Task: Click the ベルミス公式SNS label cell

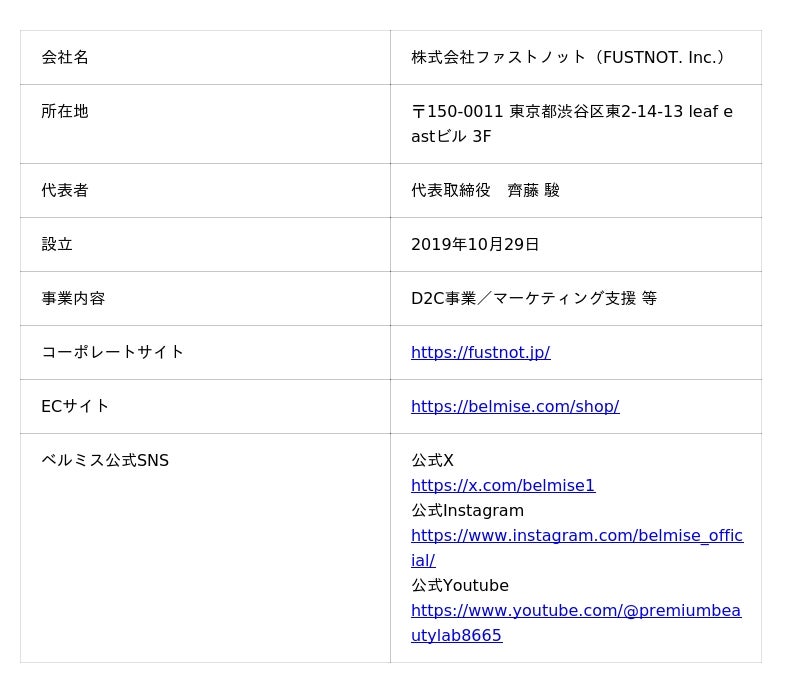Action: (x=105, y=460)
